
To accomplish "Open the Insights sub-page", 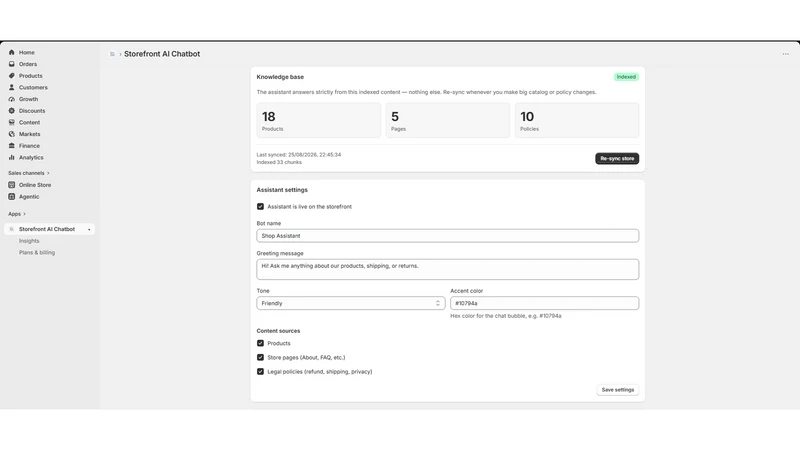I will 29,241.
